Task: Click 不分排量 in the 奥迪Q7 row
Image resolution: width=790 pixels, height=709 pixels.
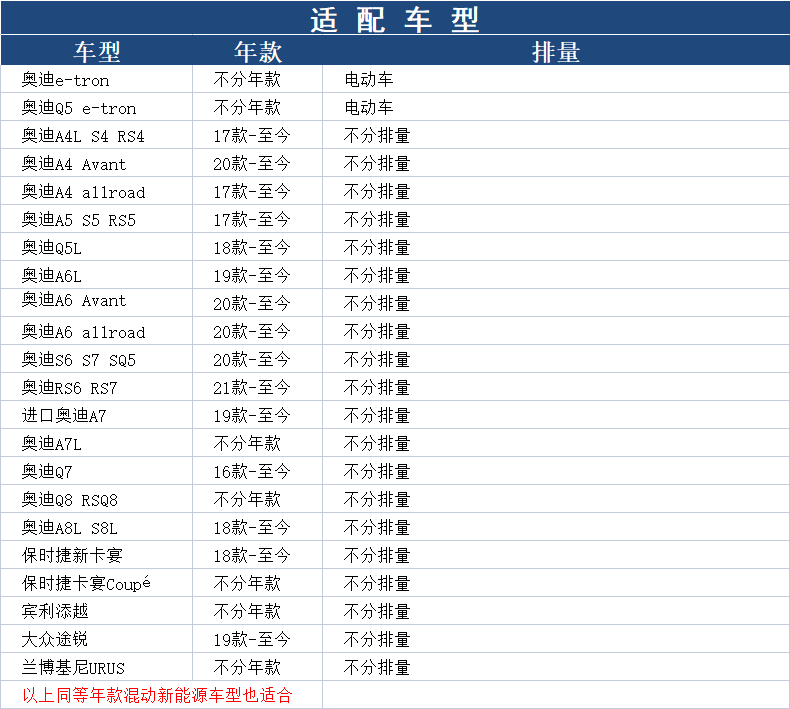Action: pyautogui.click(x=377, y=472)
